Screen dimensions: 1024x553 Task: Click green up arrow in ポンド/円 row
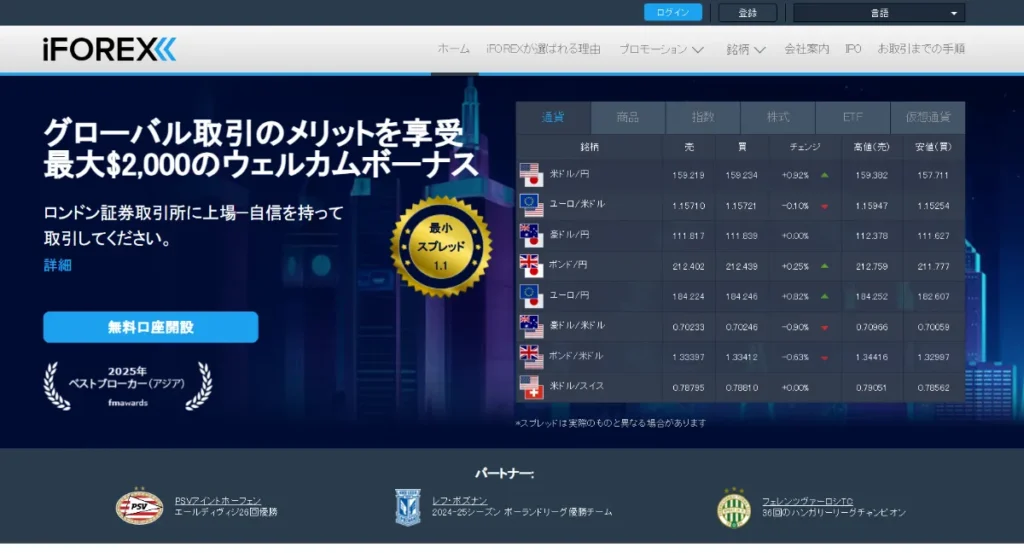pos(825,266)
